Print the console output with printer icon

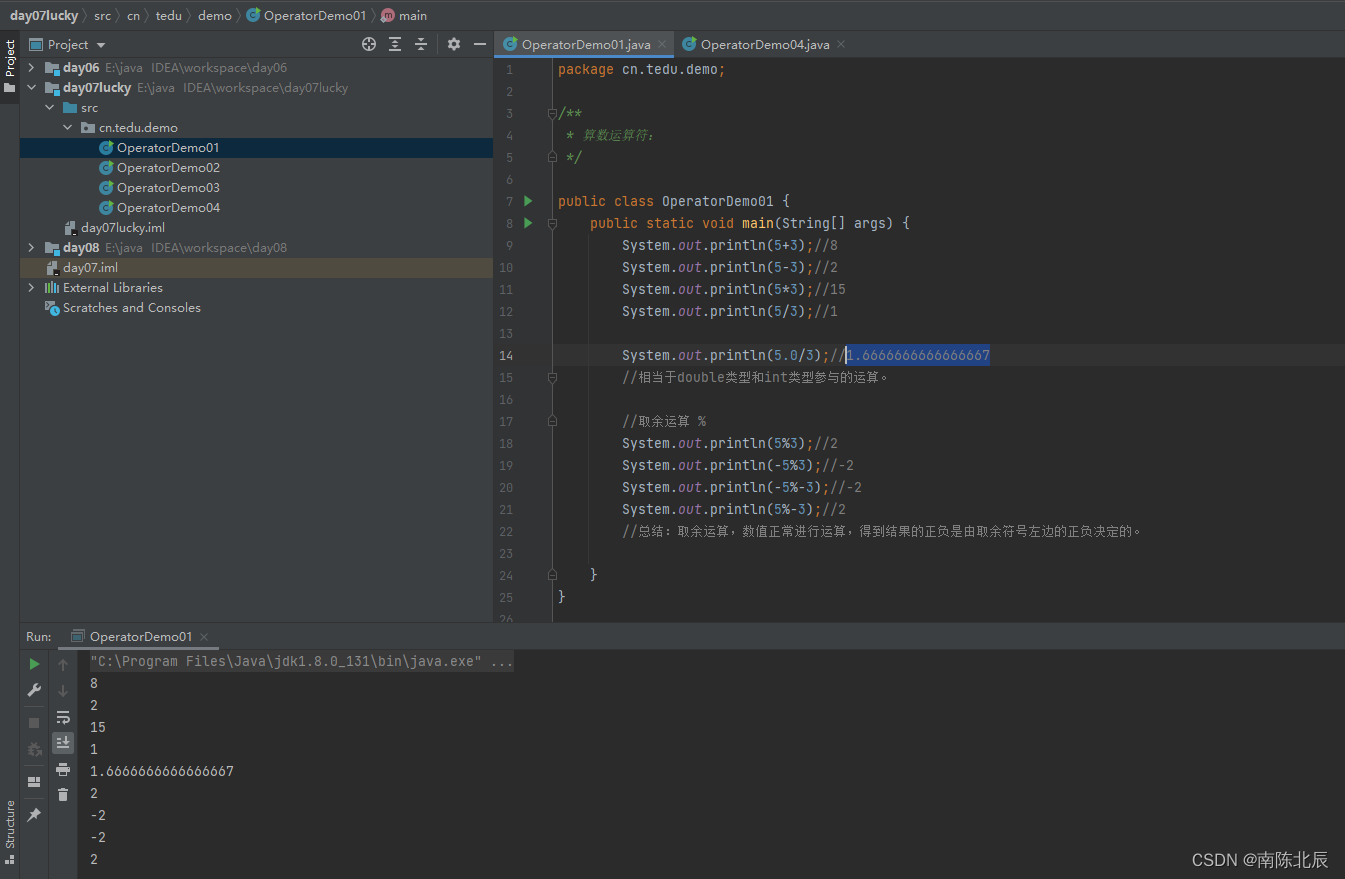click(63, 769)
